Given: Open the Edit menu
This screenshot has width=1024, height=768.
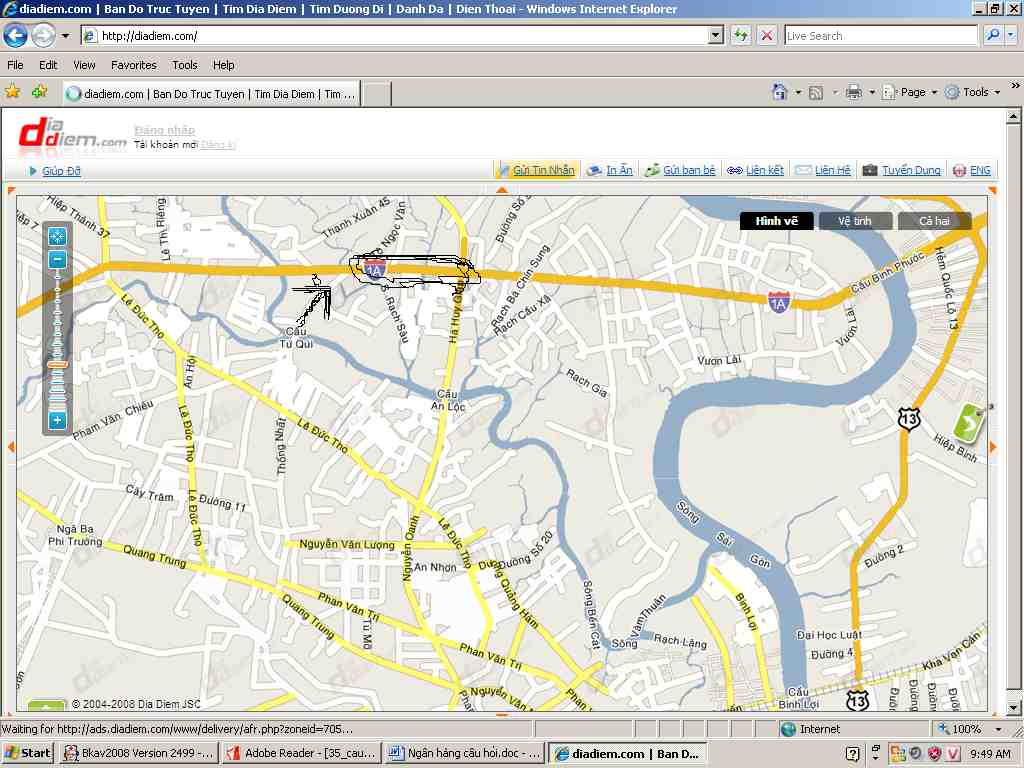Looking at the screenshot, I should [x=48, y=65].
